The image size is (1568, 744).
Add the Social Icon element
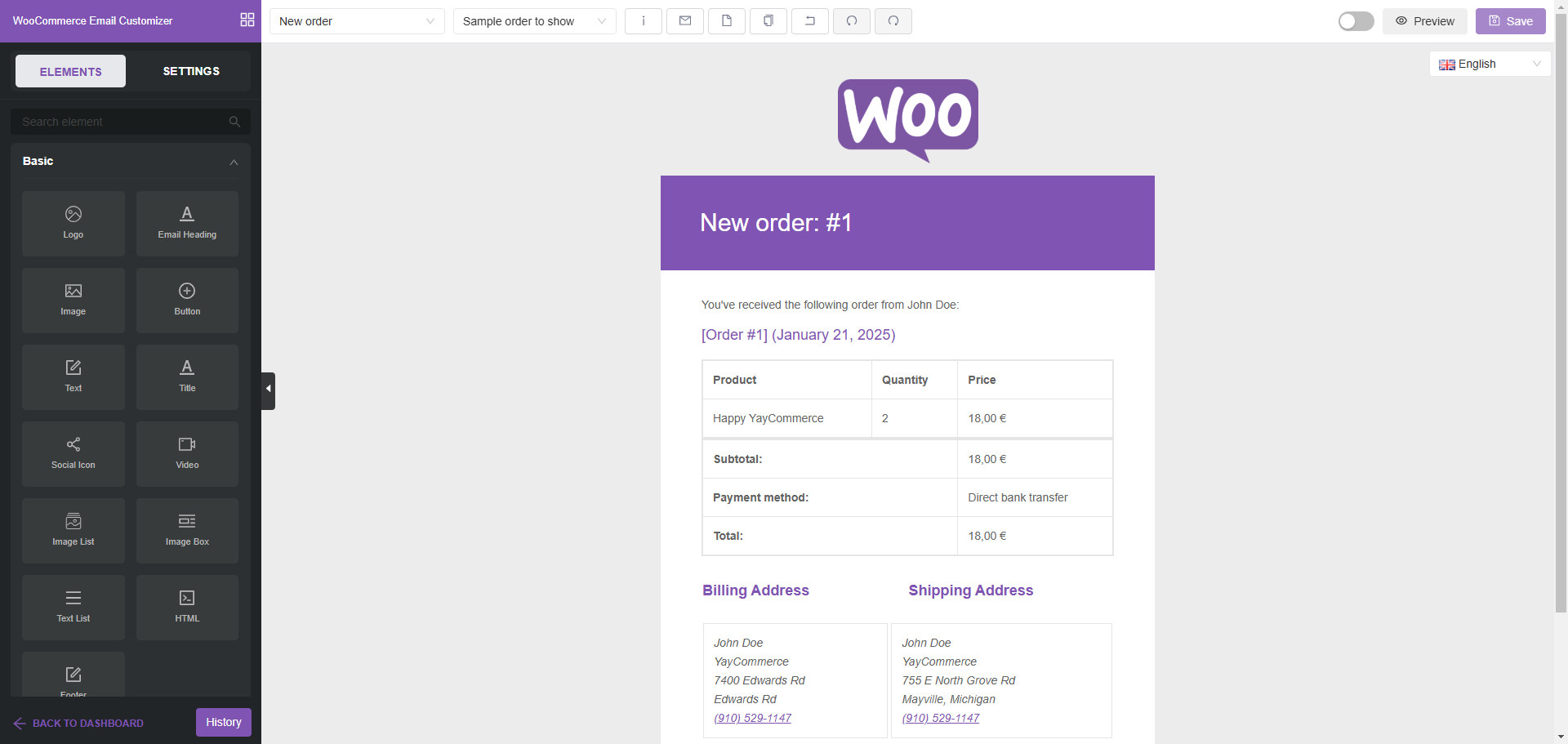[x=73, y=453]
